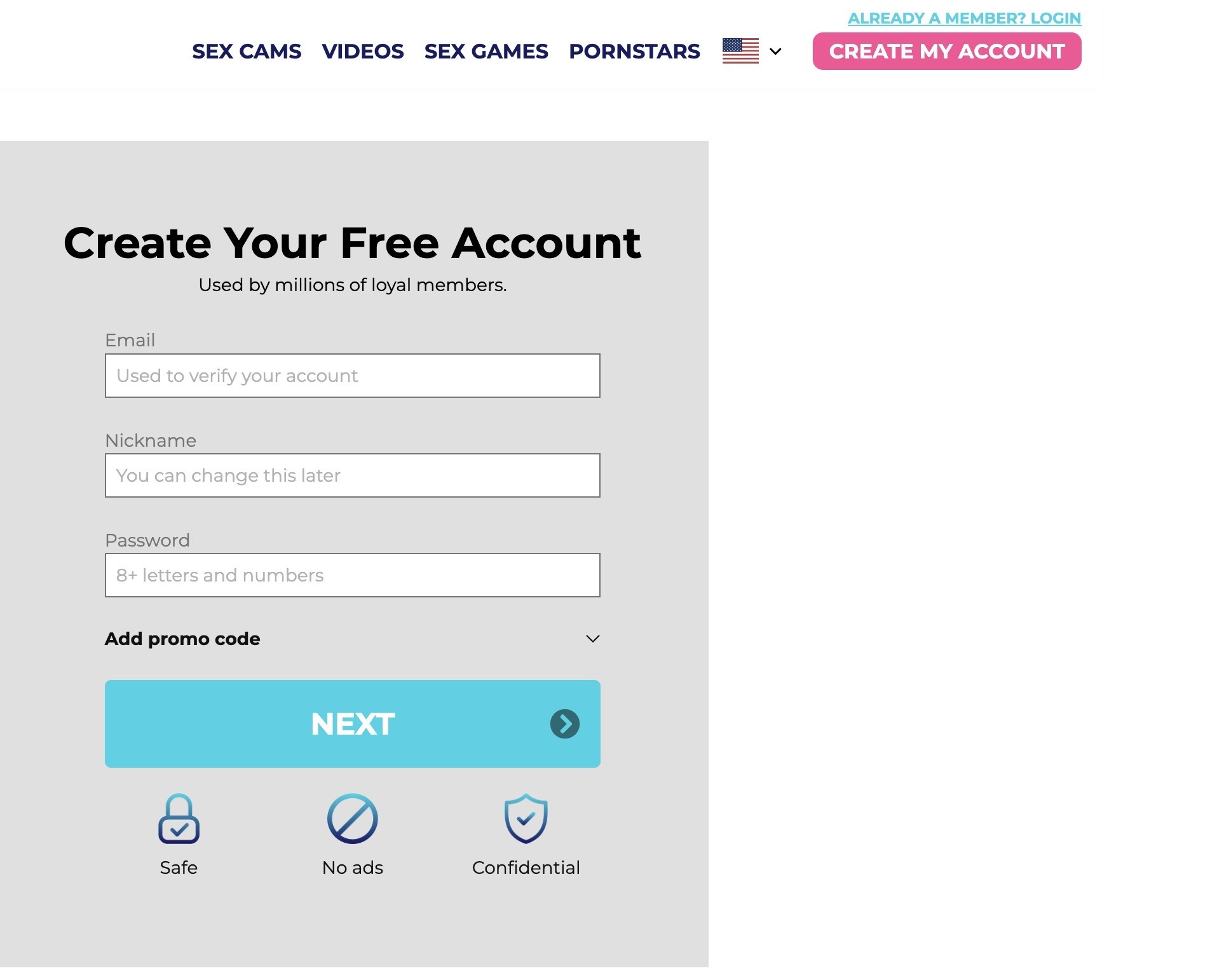The image size is (1224, 980).
Task: Open the language dropdown selector
Action: [752, 51]
